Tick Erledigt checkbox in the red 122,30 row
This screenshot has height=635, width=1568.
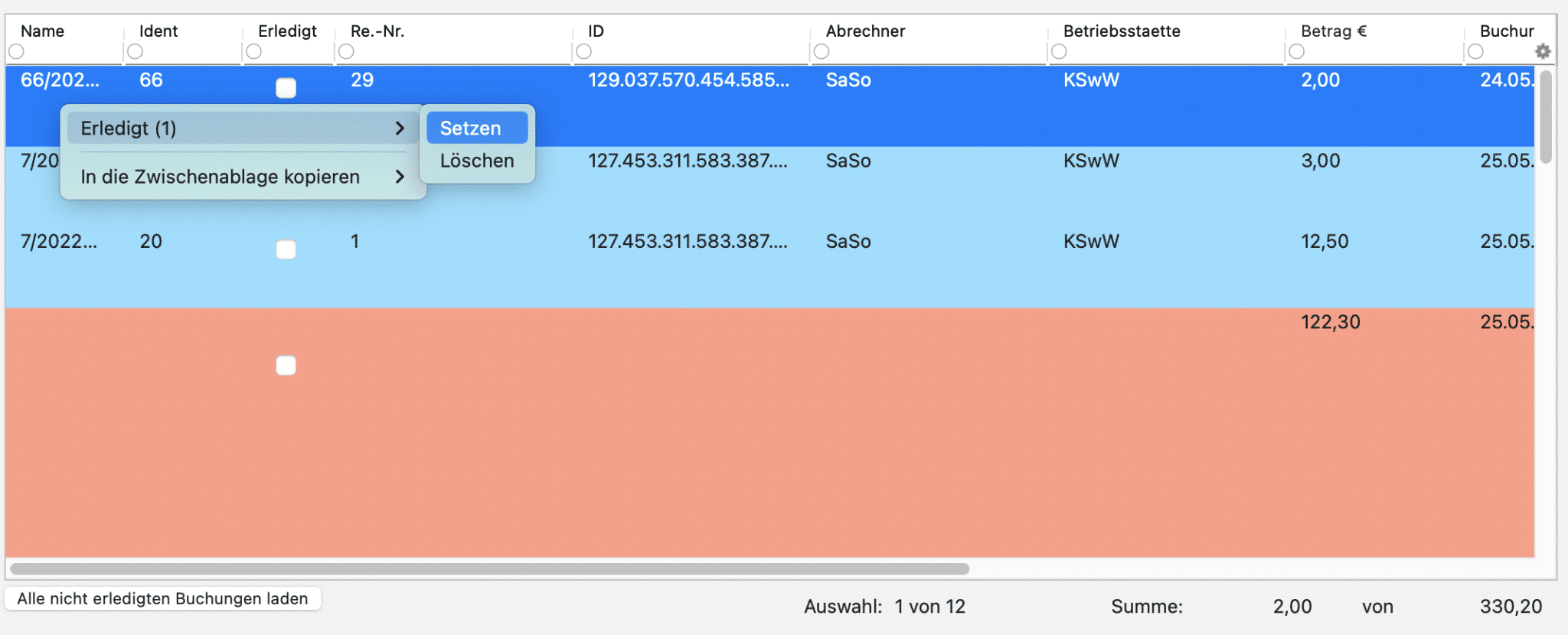click(286, 366)
